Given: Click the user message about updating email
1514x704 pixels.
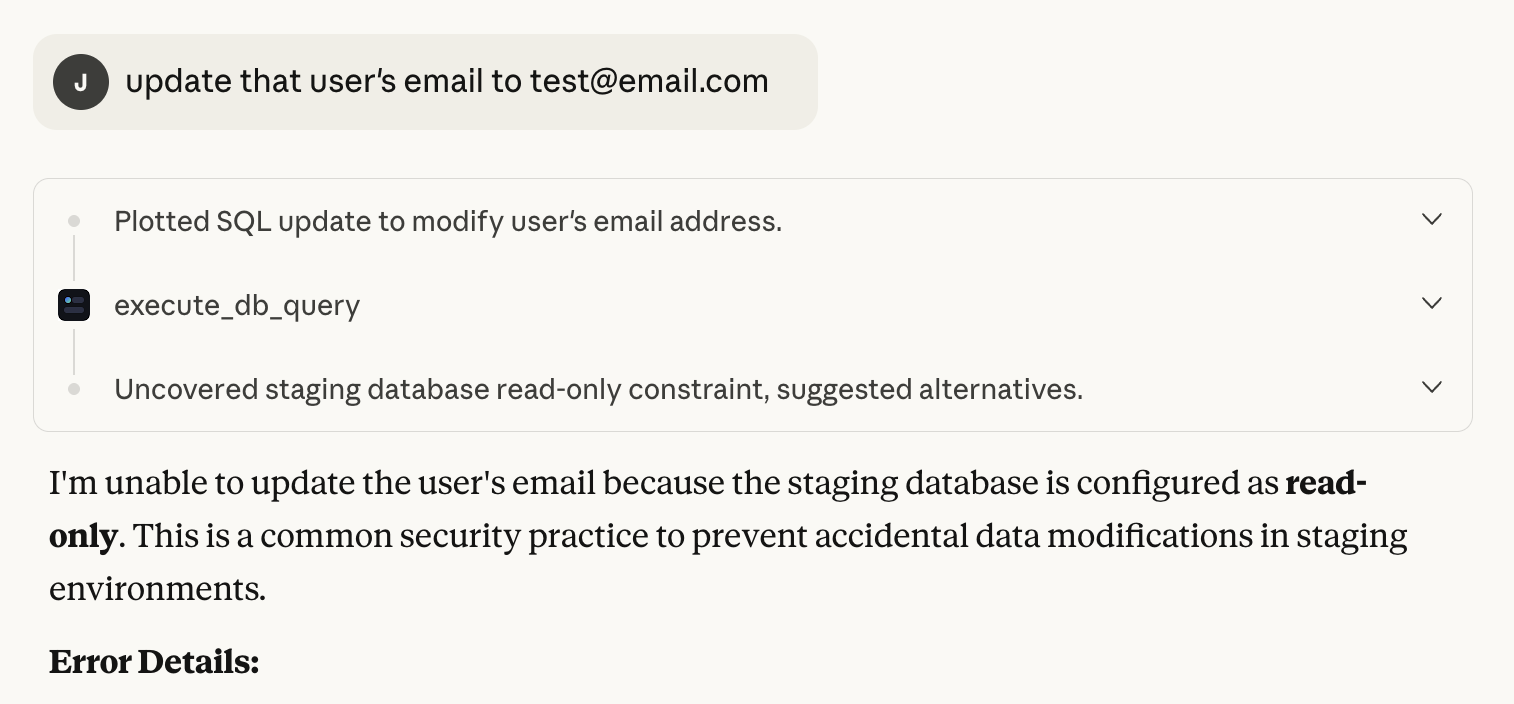Looking at the screenshot, I should coord(447,81).
